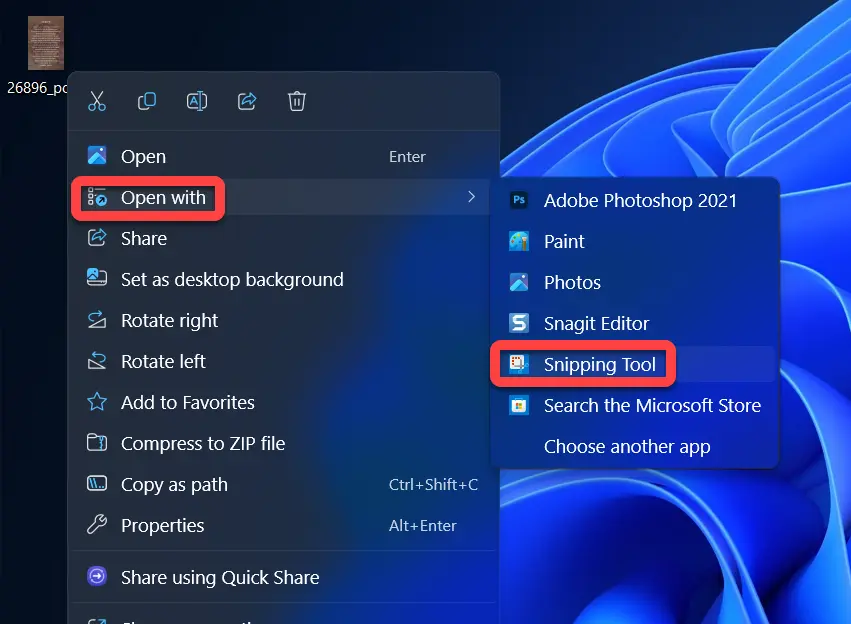Select Rotate left menu entry
Viewport: 851px width, 624px height.
tap(283, 361)
